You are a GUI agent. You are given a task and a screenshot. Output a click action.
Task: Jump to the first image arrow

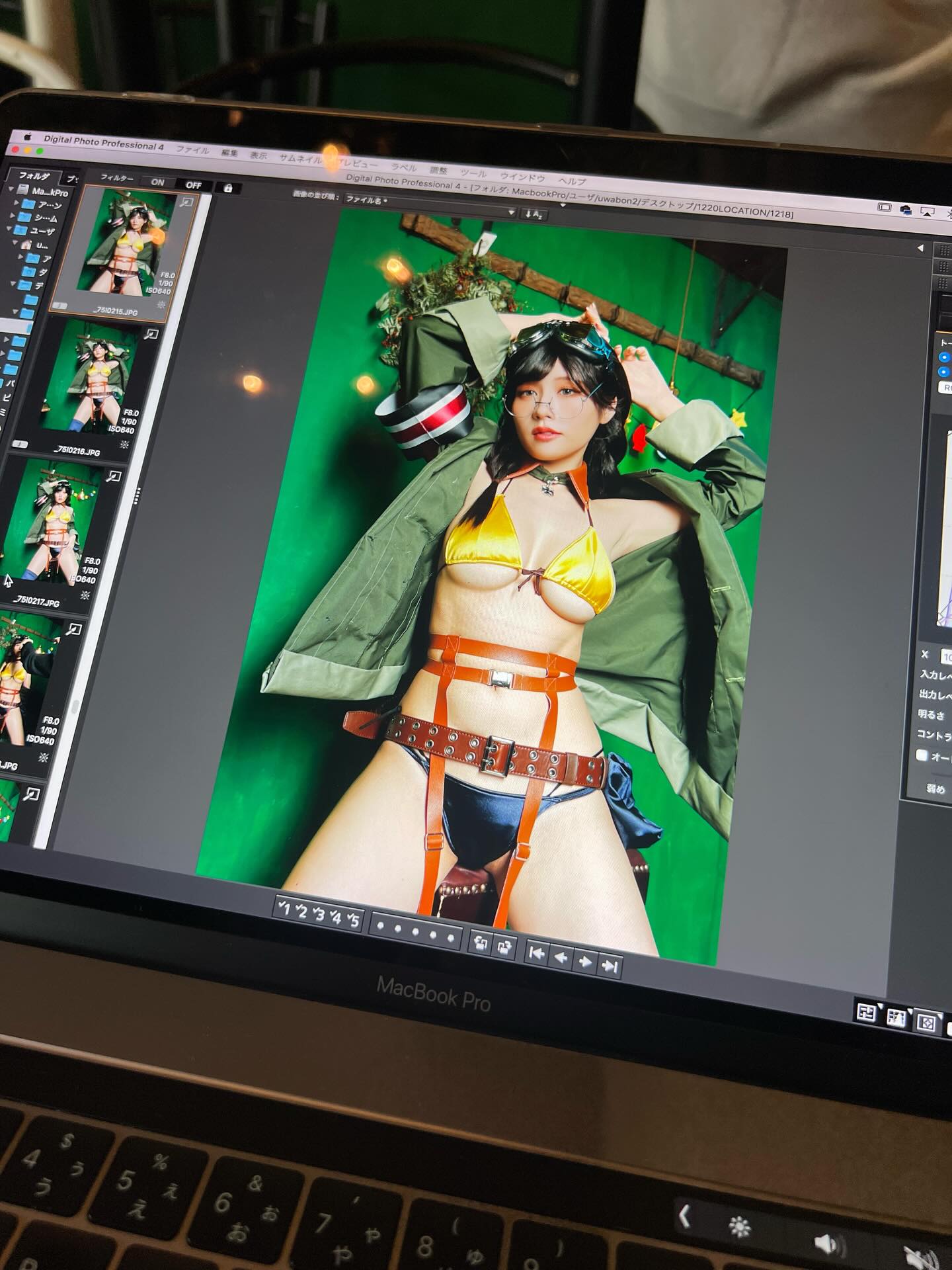(x=536, y=953)
